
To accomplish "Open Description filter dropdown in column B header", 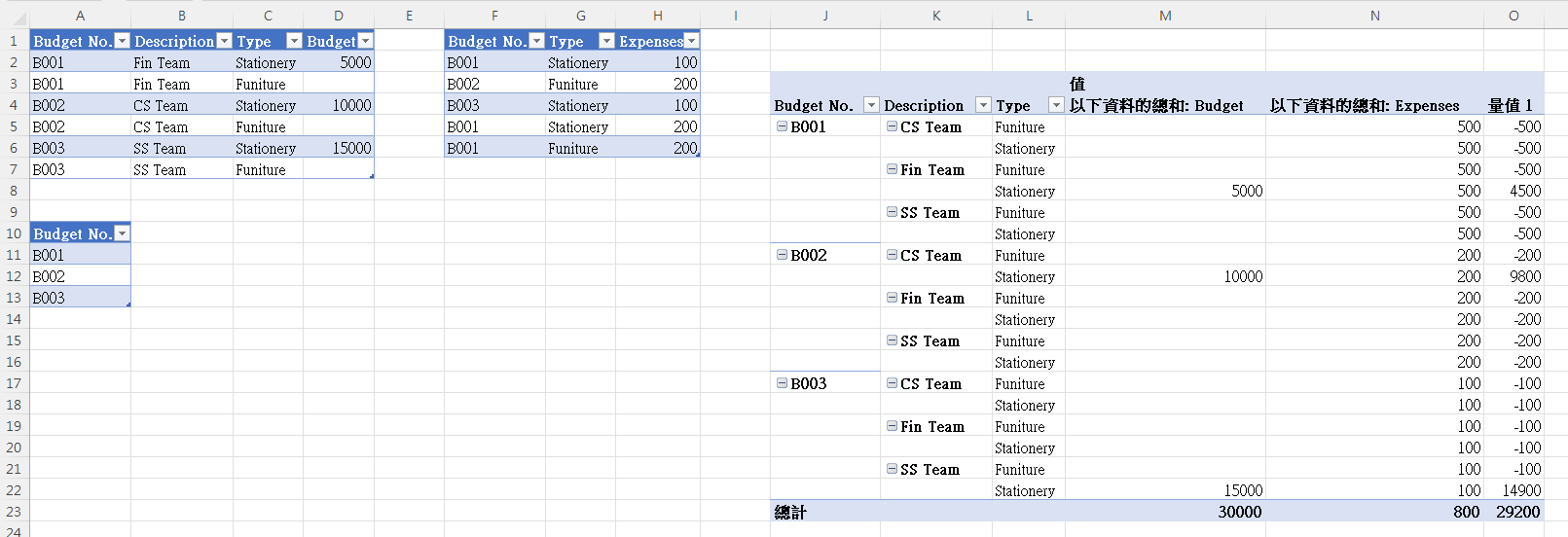I will click(x=224, y=41).
